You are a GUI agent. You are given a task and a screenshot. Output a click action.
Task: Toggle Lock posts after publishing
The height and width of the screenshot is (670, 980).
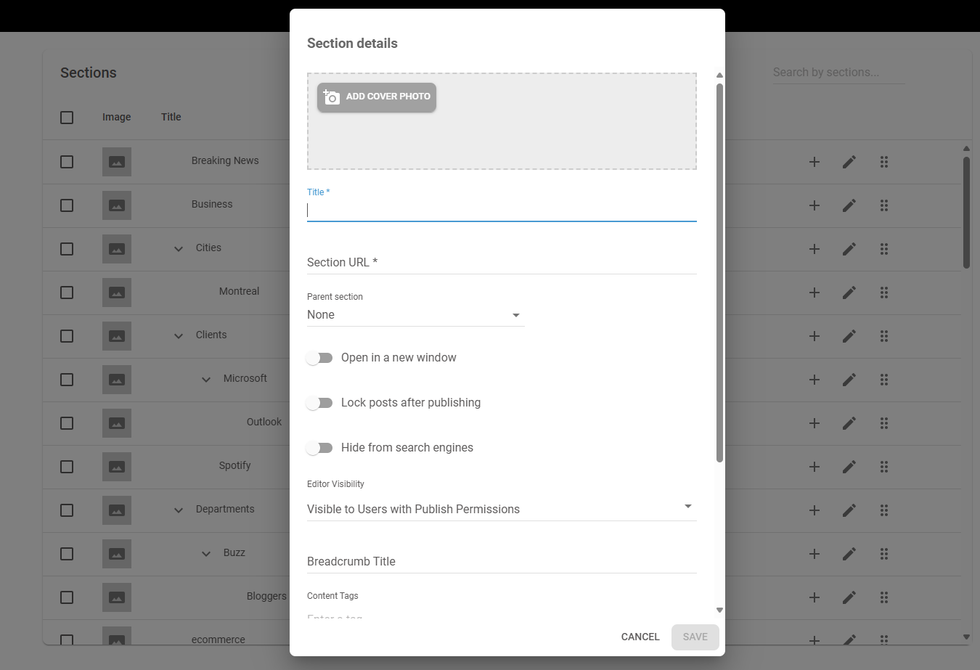point(320,403)
